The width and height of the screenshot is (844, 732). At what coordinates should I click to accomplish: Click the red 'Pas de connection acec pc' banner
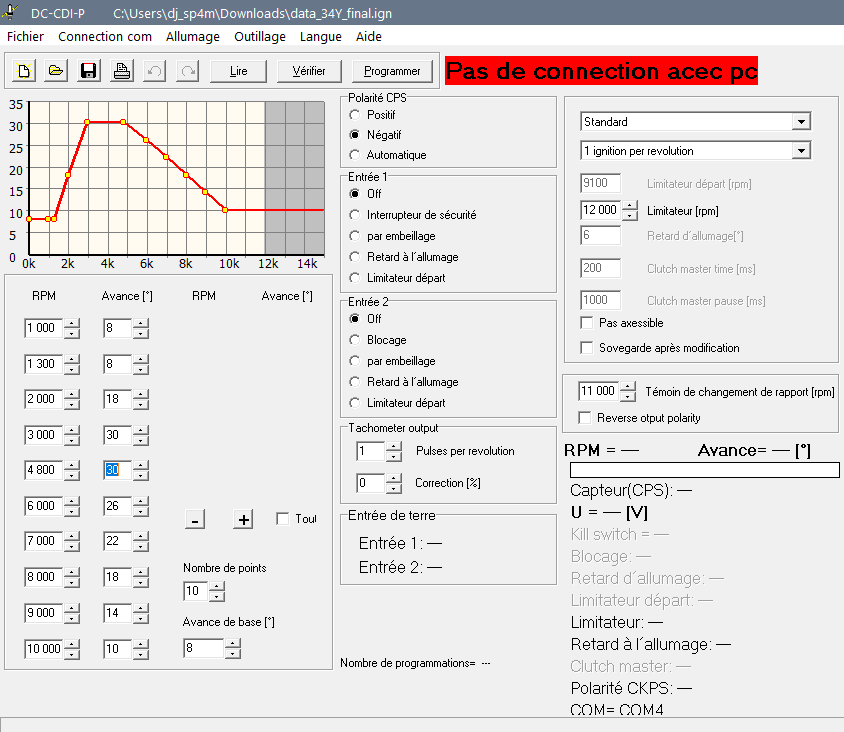601,71
